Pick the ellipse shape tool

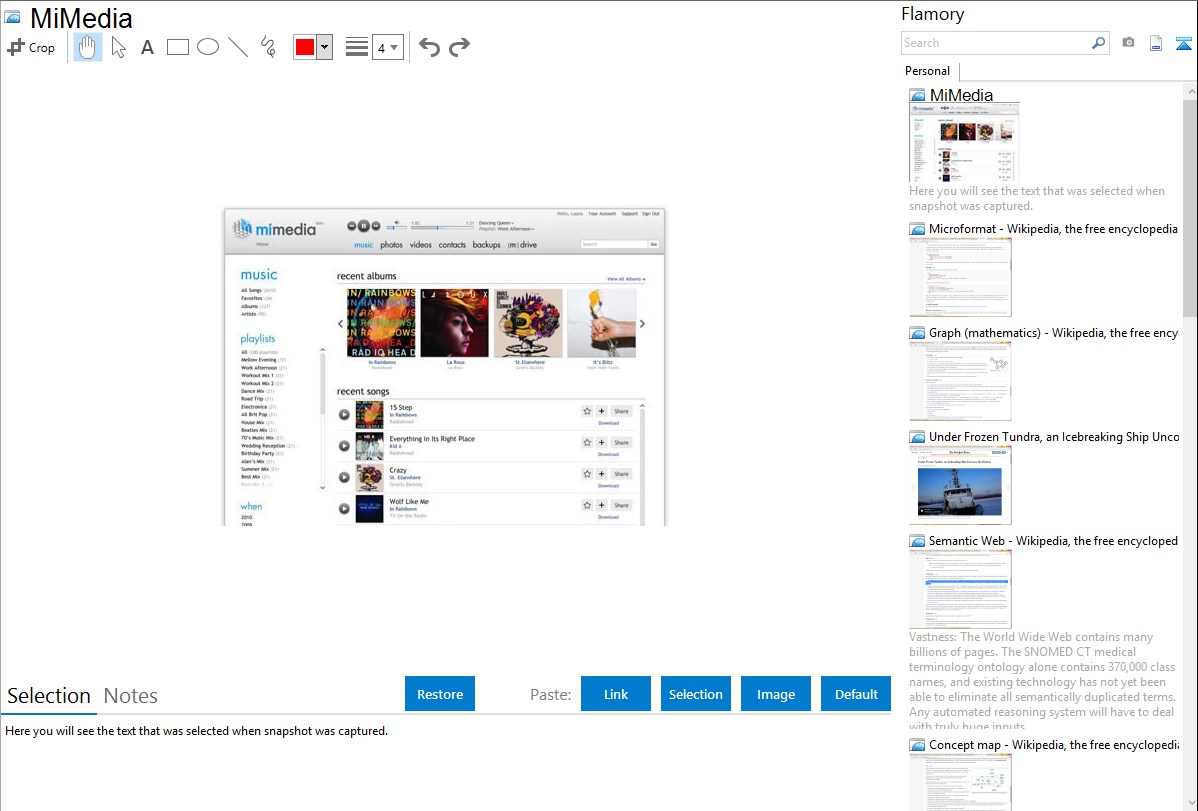208,47
